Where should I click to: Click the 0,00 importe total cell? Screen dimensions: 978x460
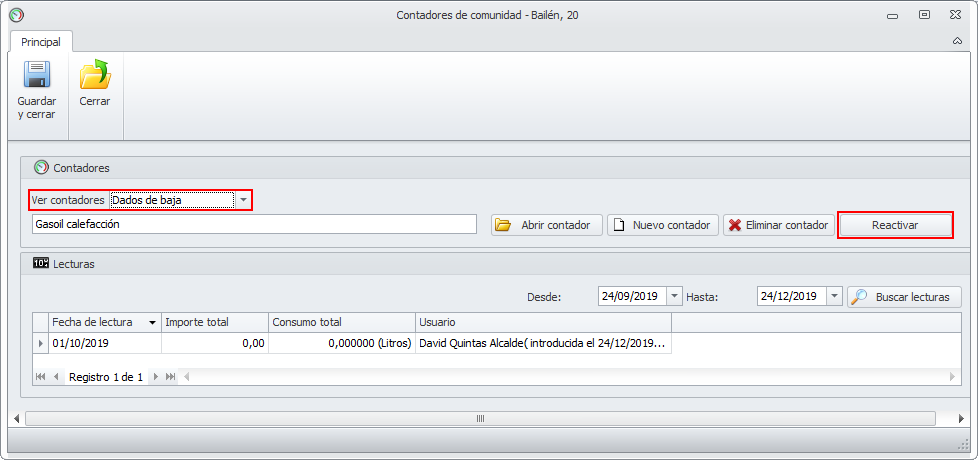tap(215, 343)
